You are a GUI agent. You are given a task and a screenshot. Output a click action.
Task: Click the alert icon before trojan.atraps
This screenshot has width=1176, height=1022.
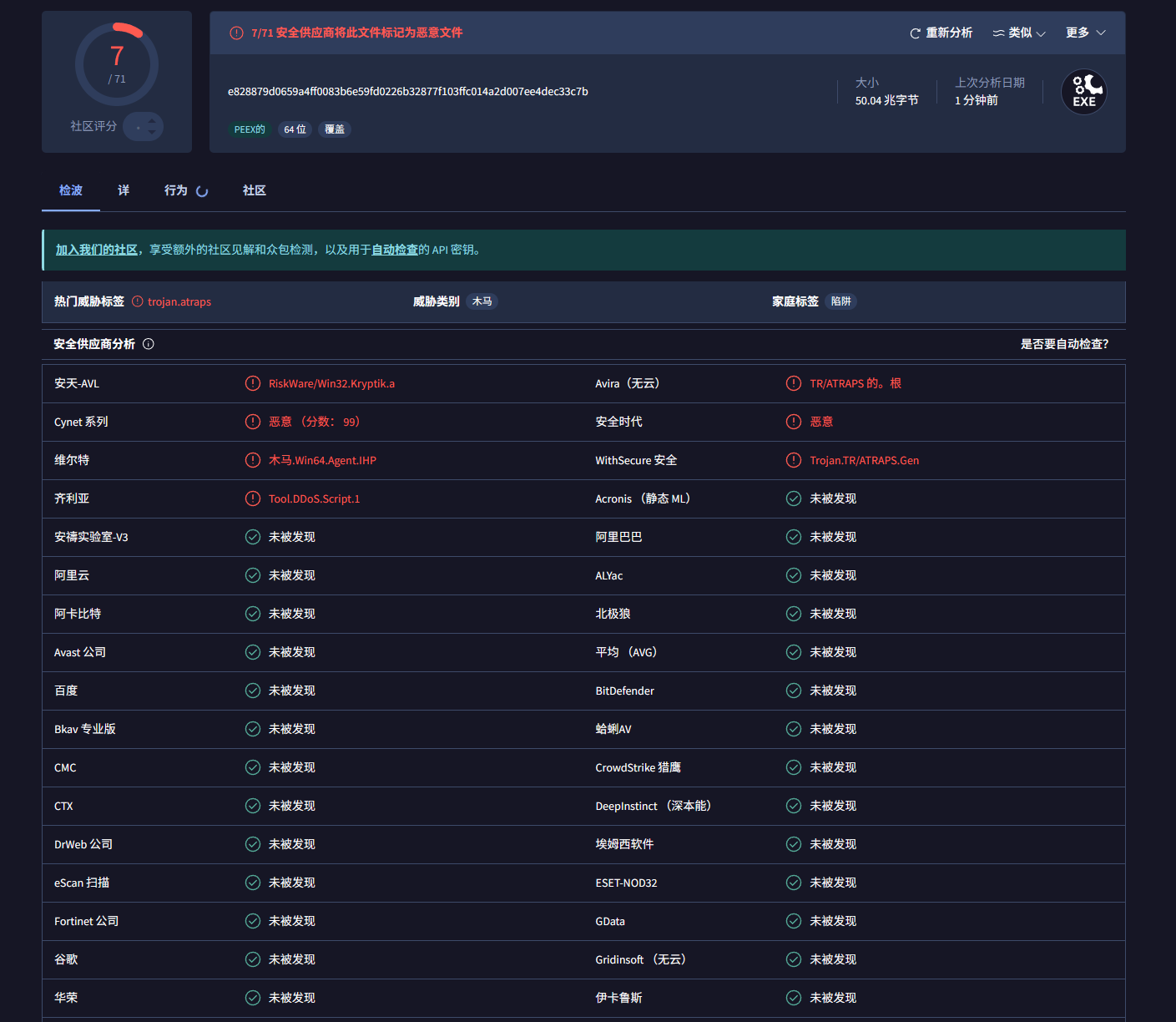pos(138,301)
